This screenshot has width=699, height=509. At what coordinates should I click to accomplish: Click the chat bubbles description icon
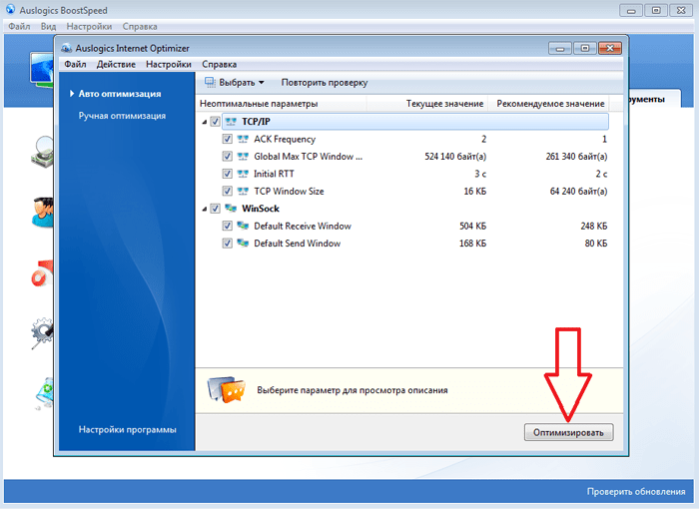tap(226, 390)
